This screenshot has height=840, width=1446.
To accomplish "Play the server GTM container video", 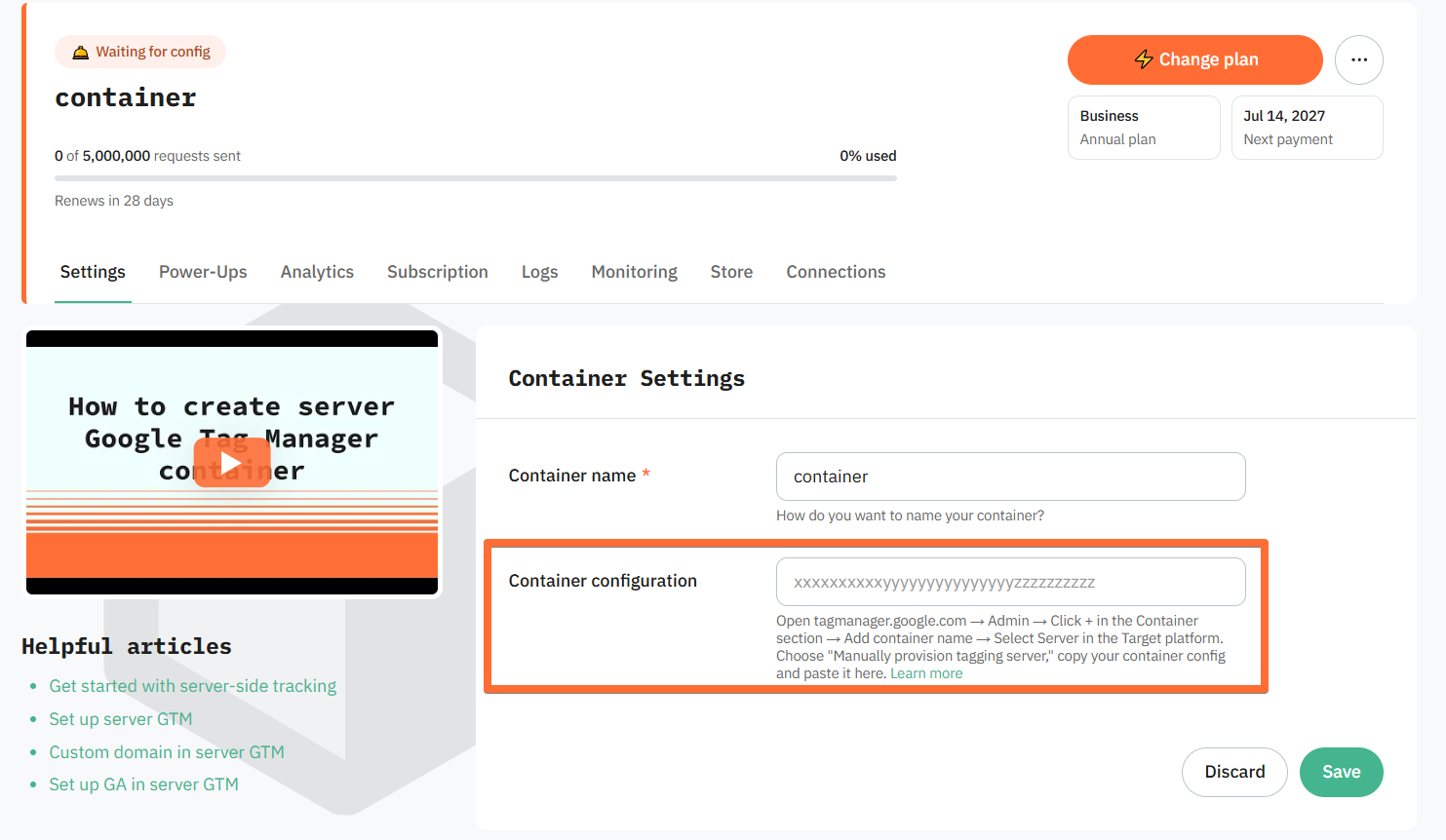I will coord(232,463).
